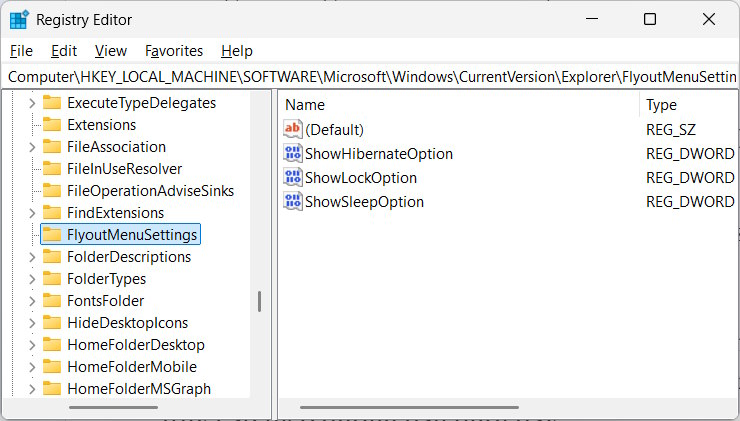Select the FileOperationAdviseSinks folder icon
The height and width of the screenshot is (421, 740).
[52, 191]
